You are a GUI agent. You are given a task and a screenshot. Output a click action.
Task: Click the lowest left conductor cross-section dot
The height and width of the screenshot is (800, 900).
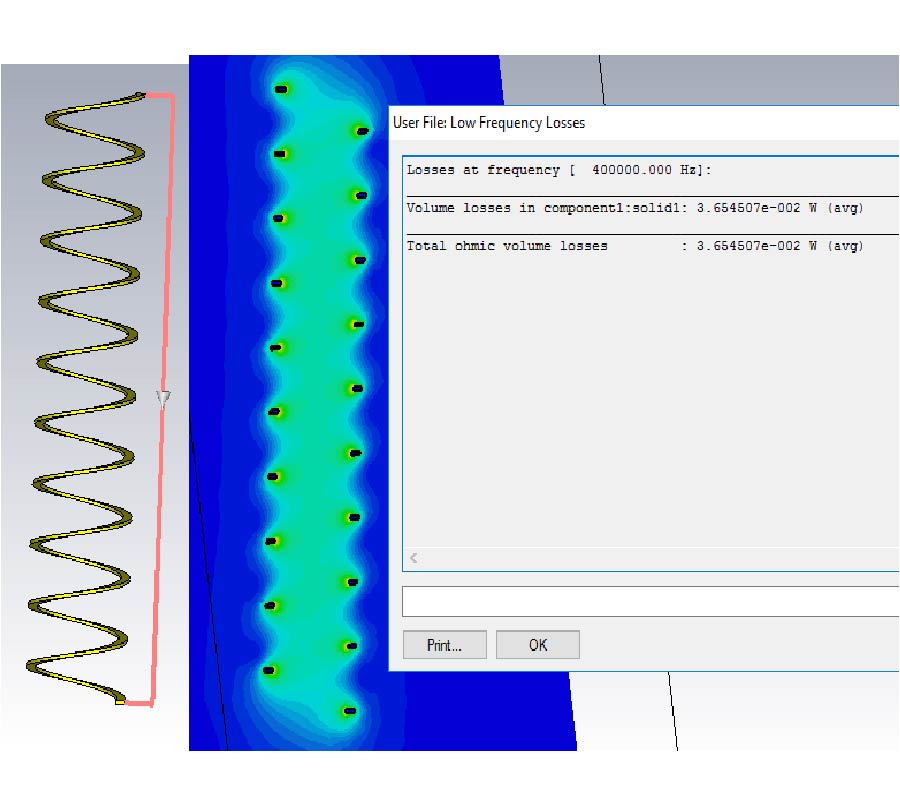268,670
